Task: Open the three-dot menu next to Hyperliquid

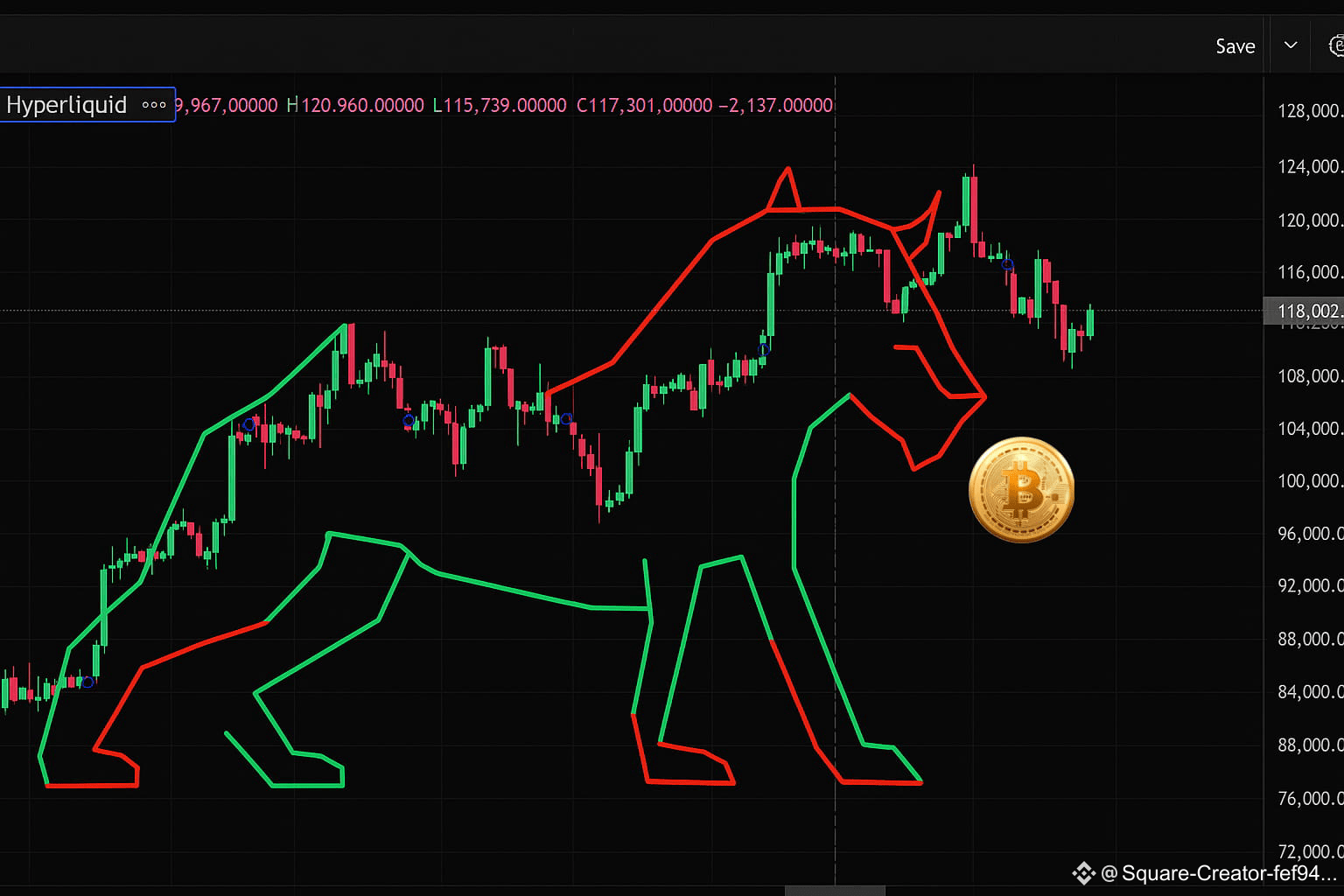Action: [154, 105]
